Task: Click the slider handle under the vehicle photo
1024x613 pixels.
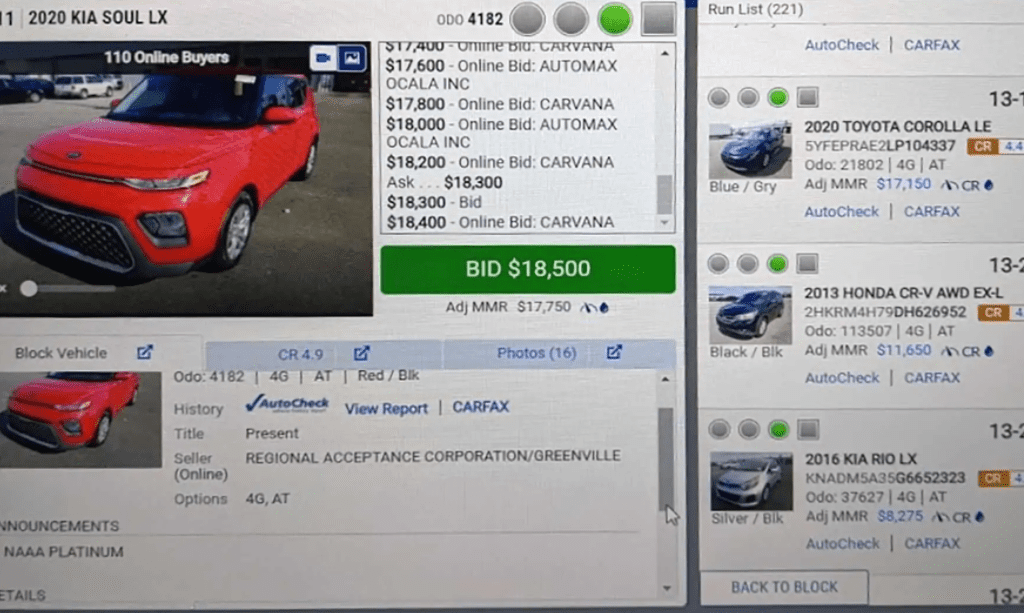Action: 28,288
